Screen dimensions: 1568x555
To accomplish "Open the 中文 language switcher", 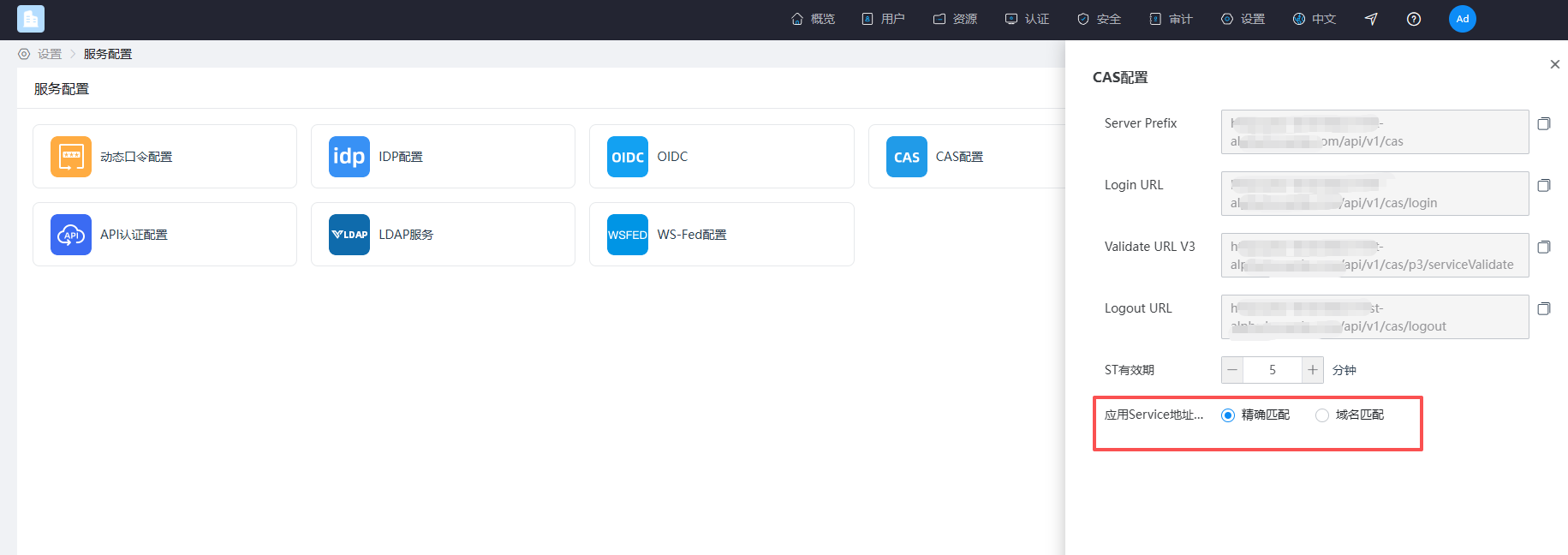I will 1315,19.
